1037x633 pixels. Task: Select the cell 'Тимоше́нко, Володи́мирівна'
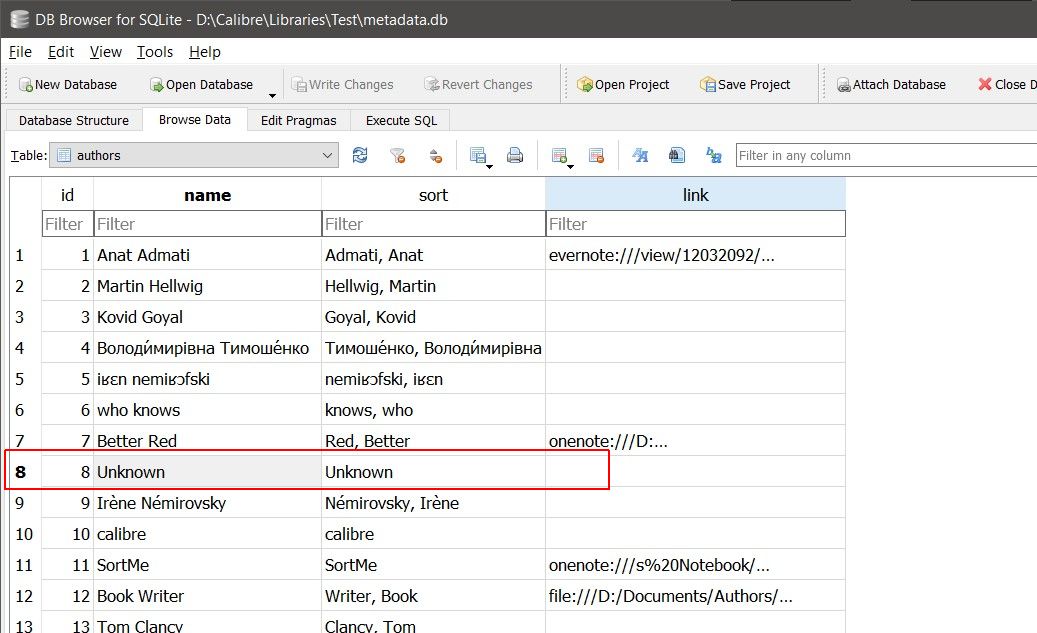coord(433,348)
